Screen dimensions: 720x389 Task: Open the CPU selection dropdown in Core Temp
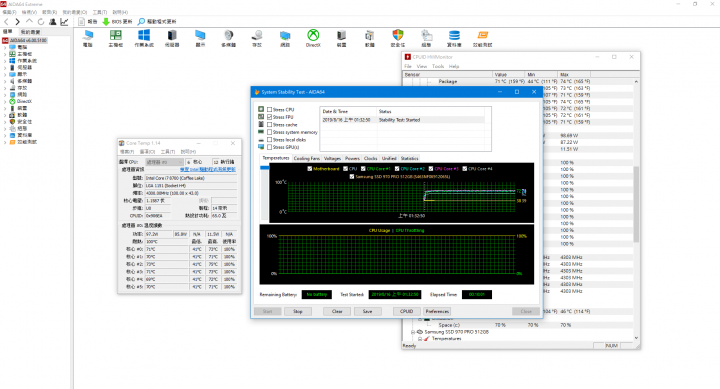164,162
